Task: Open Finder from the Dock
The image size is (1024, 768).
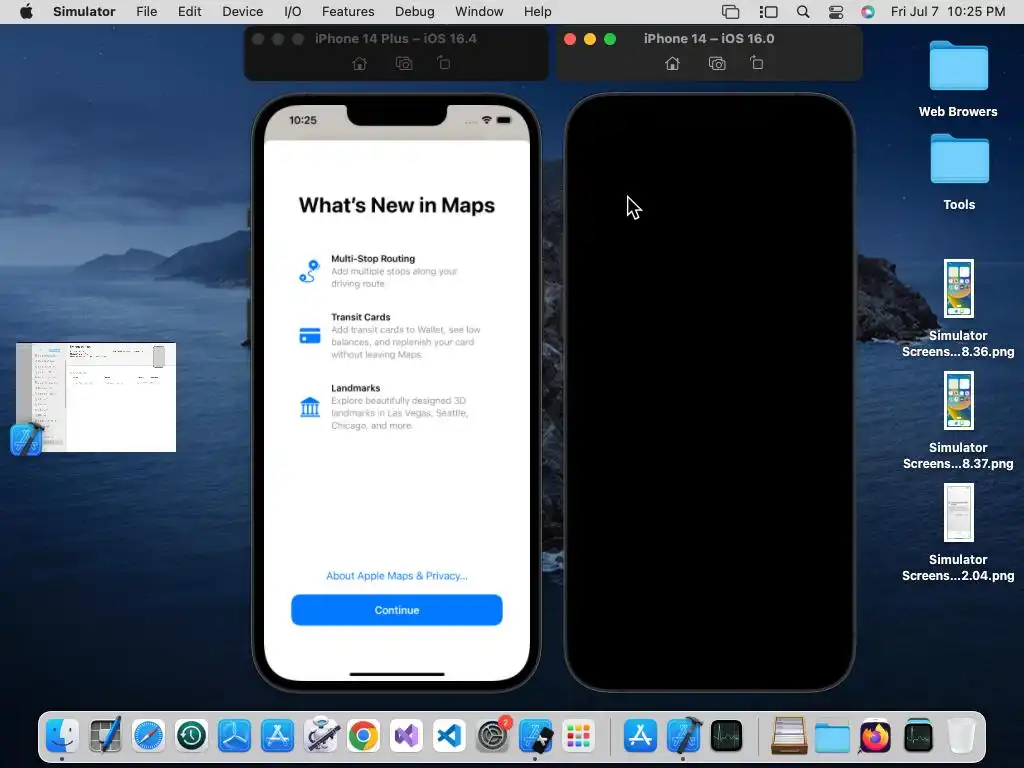Action: pyautogui.click(x=62, y=736)
